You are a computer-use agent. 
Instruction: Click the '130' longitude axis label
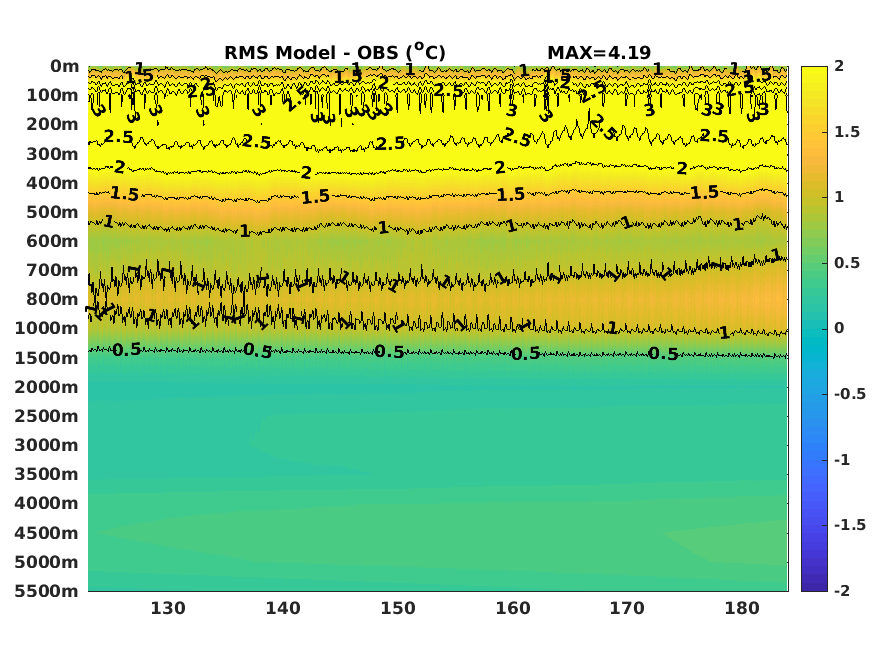tap(168, 608)
